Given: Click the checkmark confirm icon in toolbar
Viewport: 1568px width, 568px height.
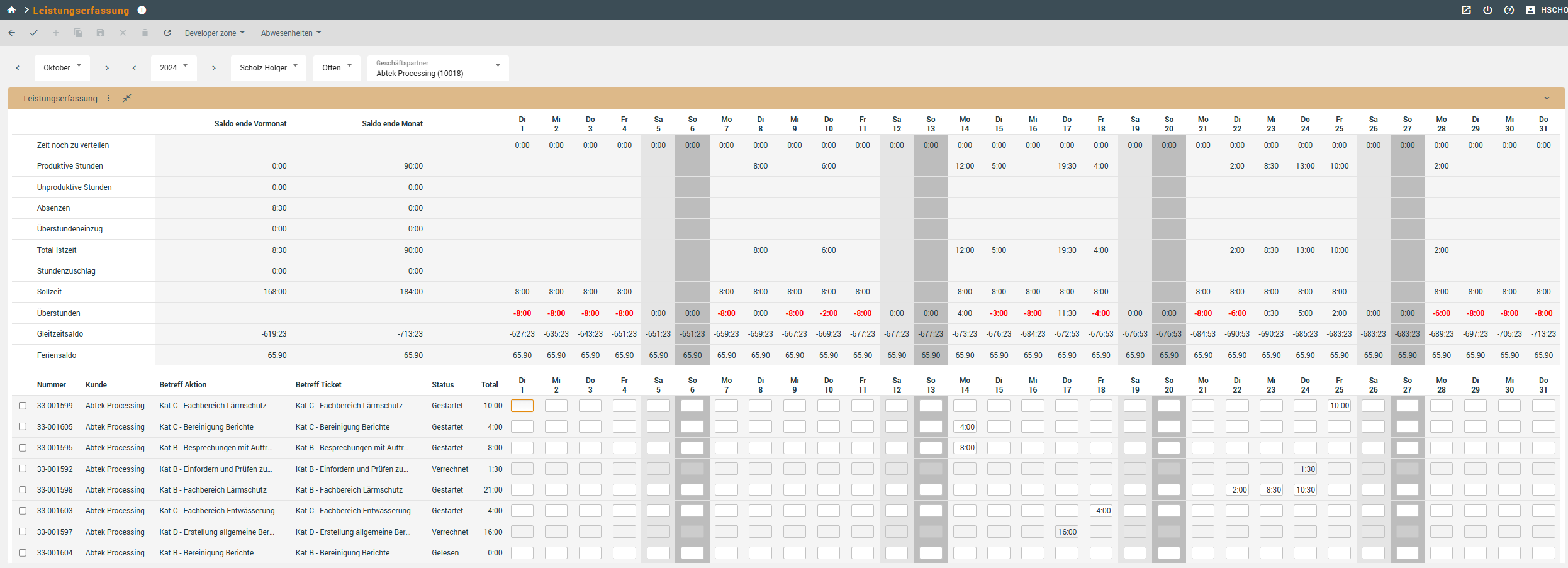Looking at the screenshot, I should click(34, 33).
